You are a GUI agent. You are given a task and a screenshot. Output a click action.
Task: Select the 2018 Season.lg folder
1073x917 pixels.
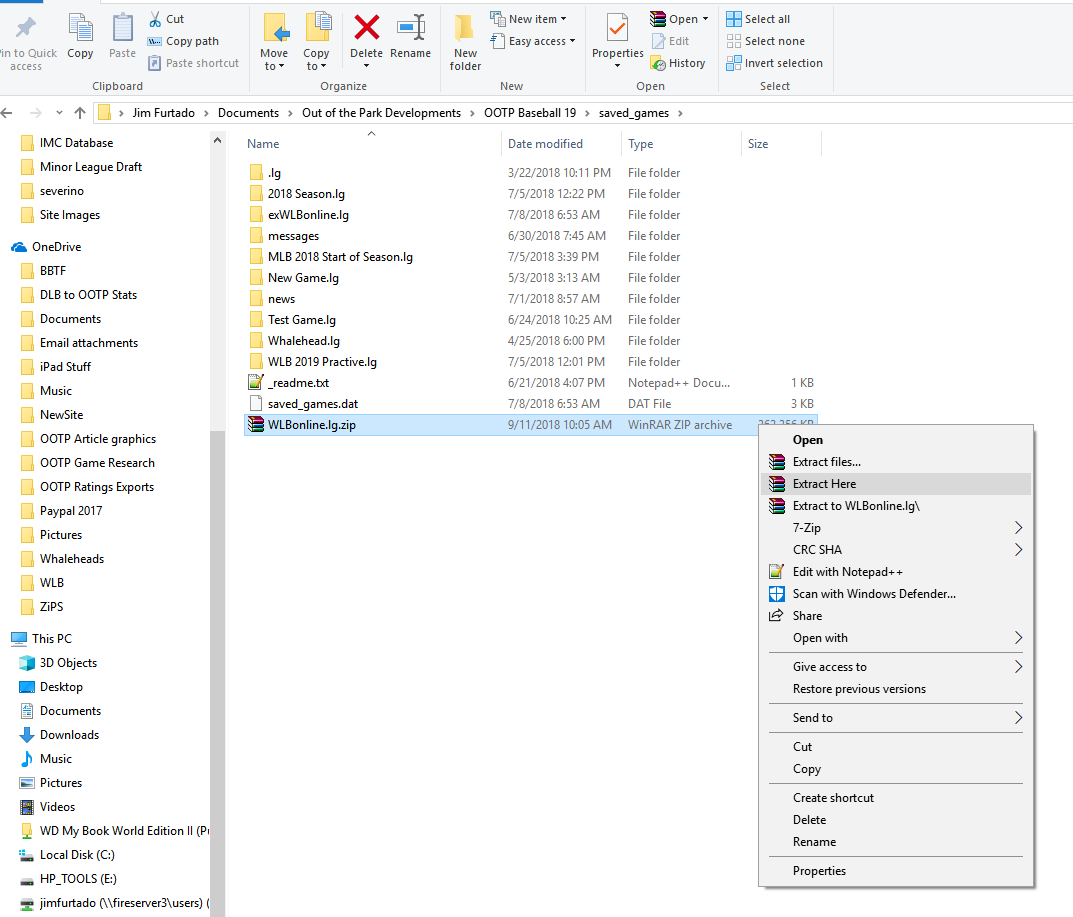(x=306, y=194)
